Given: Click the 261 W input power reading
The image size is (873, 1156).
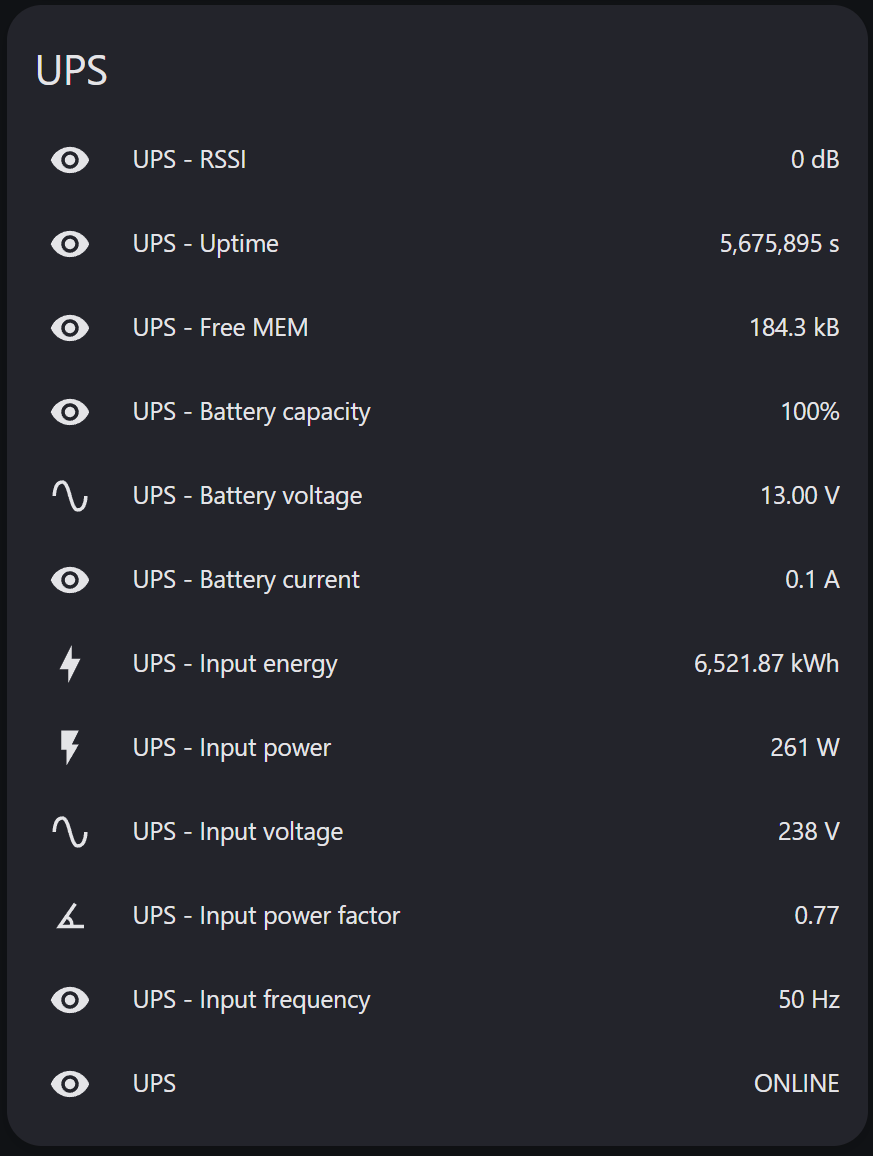Looking at the screenshot, I should [804, 748].
